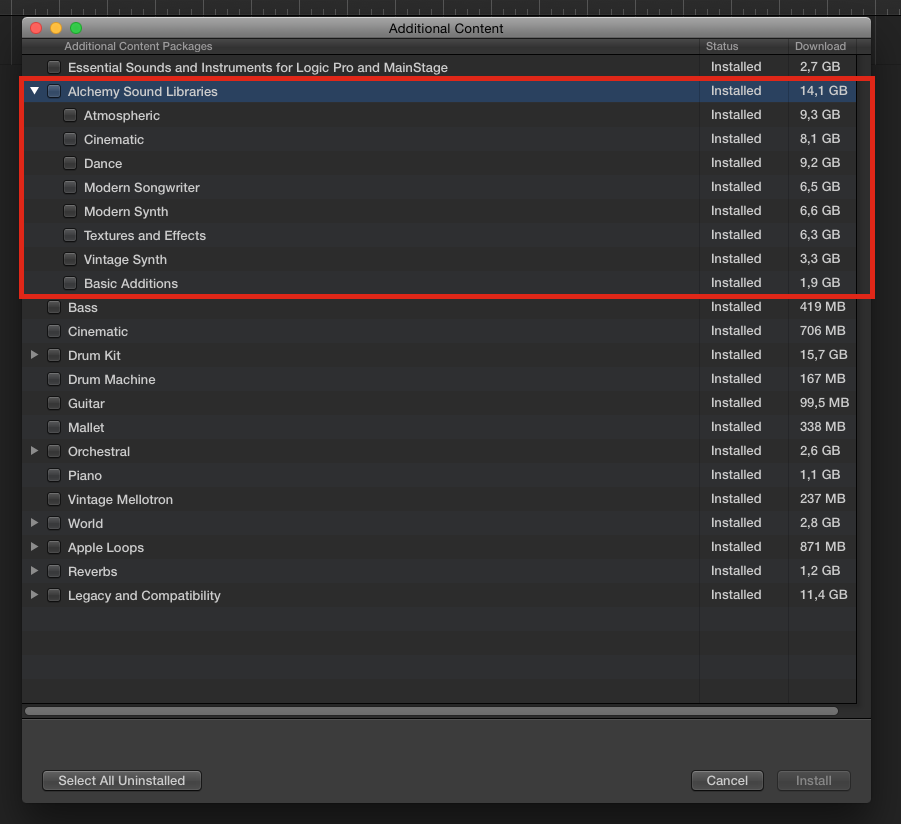The width and height of the screenshot is (901, 824).
Task: Click the 99,5 MB size for Guitar
Action: (824, 403)
